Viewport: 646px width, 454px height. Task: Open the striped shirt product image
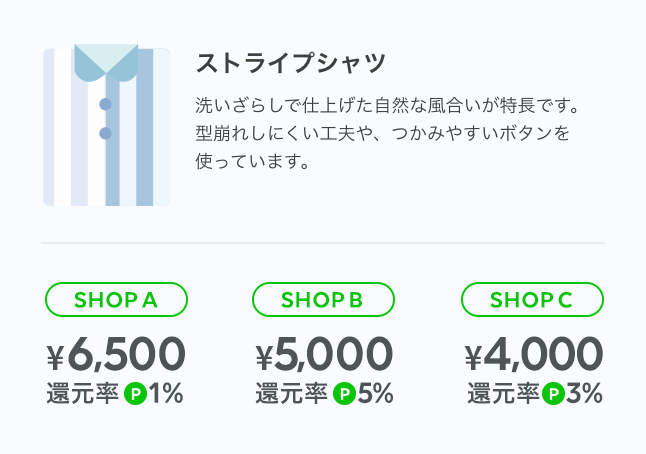point(106,125)
